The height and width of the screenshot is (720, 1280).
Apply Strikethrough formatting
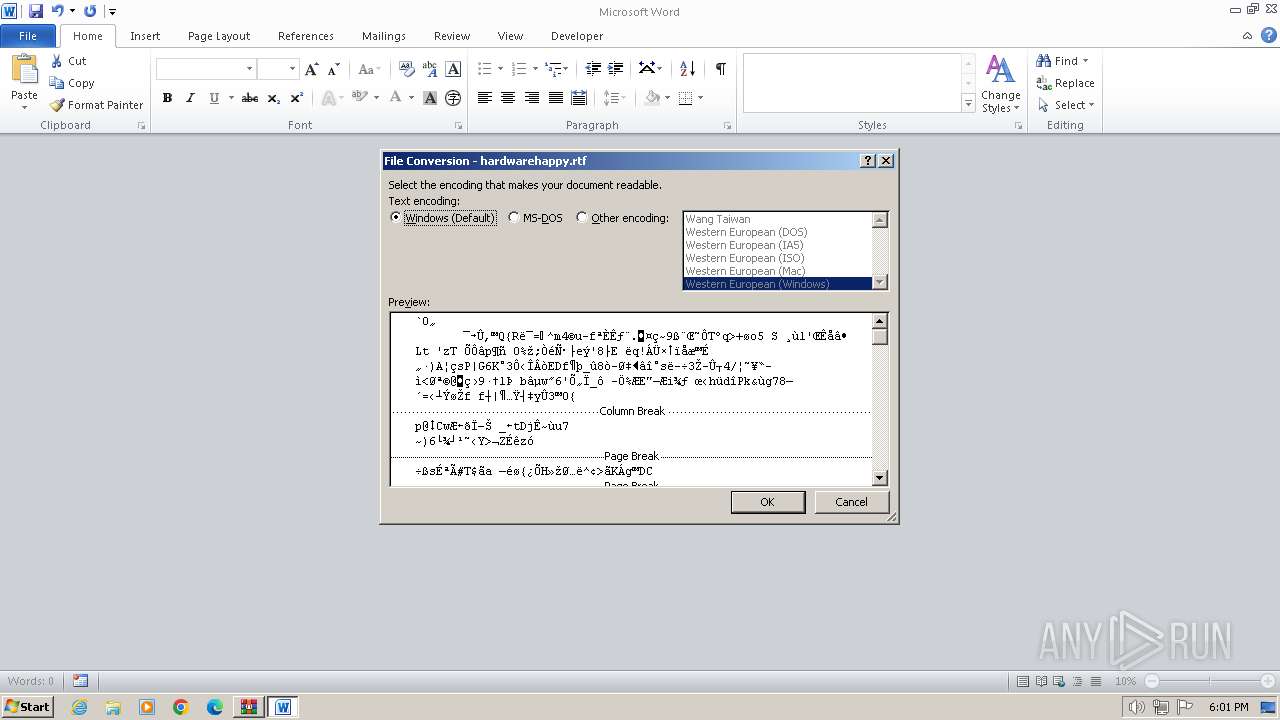(x=250, y=98)
